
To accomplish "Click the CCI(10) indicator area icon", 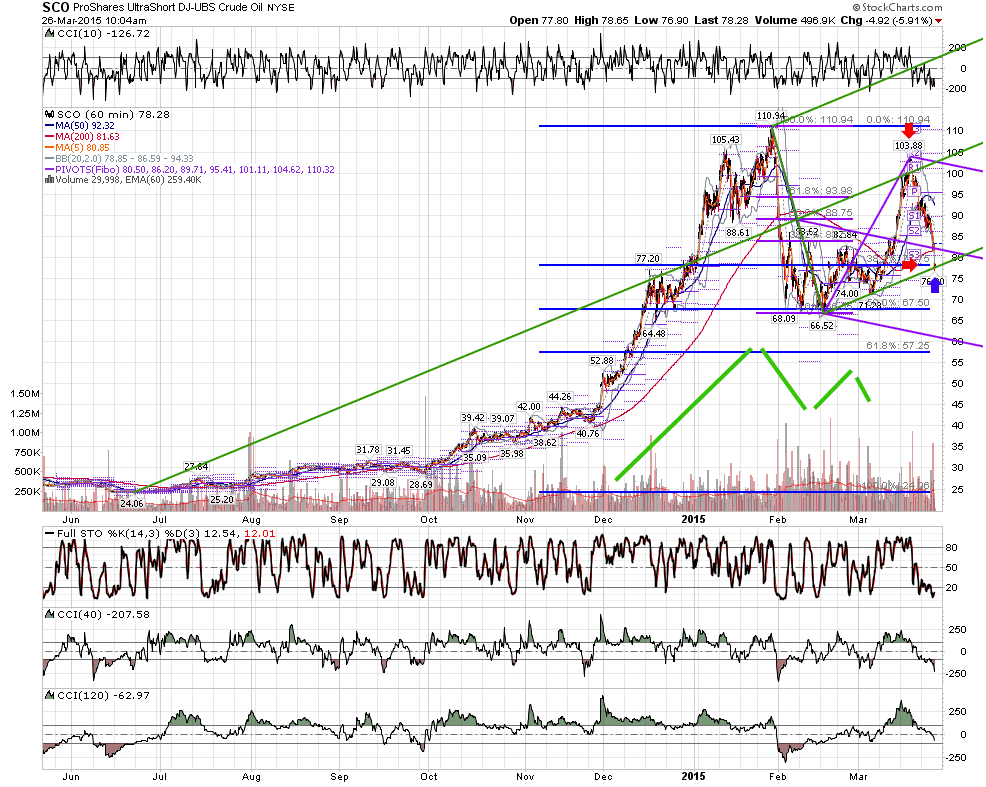I will coord(50,33).
